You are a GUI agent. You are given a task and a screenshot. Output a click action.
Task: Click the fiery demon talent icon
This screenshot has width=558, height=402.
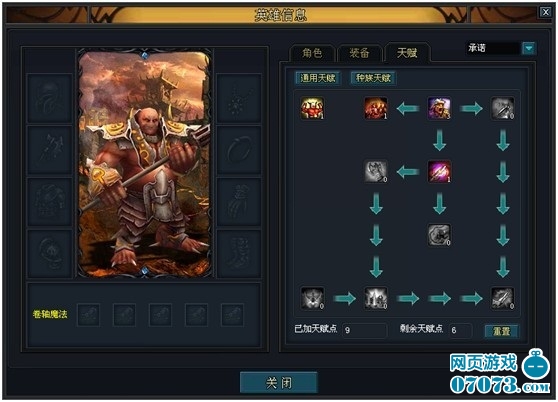tap(376, 108)
